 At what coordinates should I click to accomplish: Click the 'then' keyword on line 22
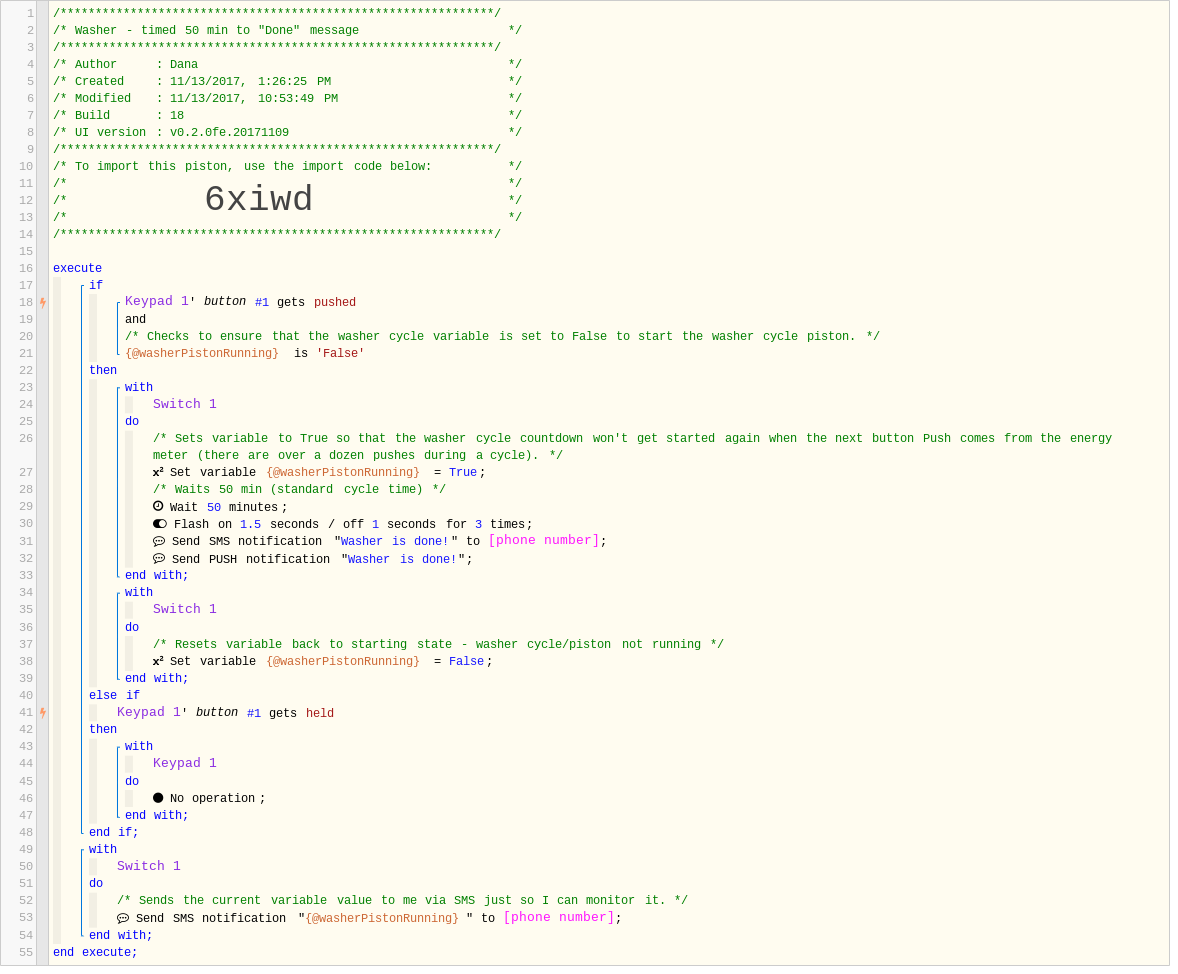tap(103, 371)
